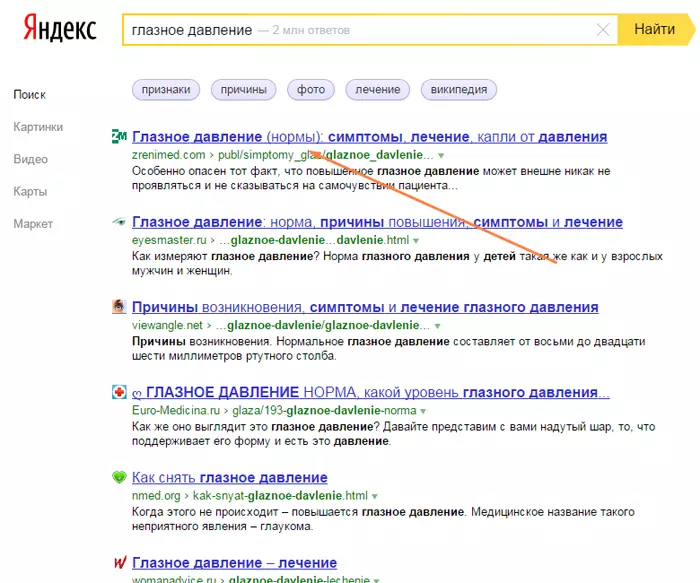Switch to Карты search
The height and width of the screenshot is (583, 700).
tap(30, 191)
